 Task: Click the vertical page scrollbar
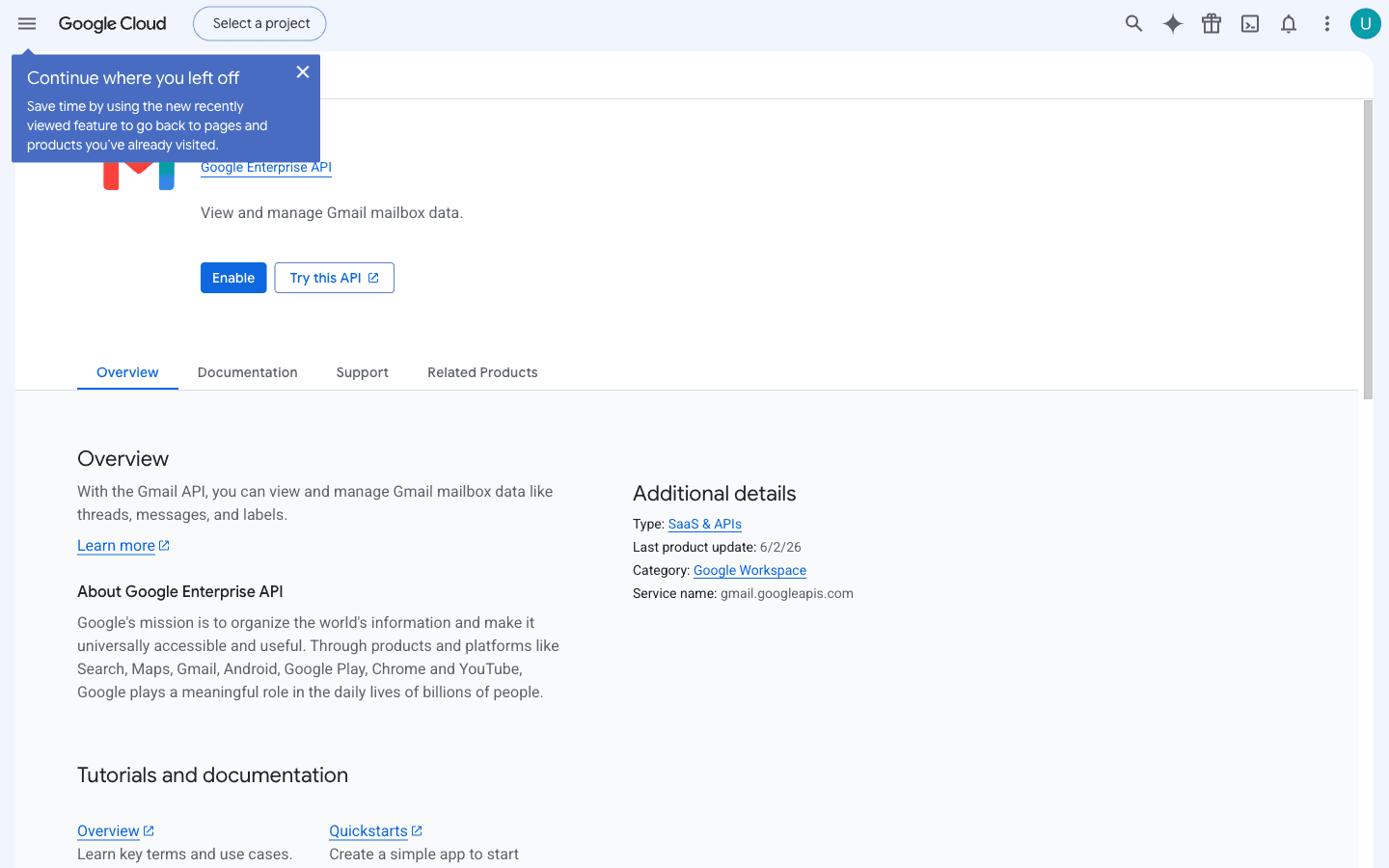click(x=1368, y=250)
